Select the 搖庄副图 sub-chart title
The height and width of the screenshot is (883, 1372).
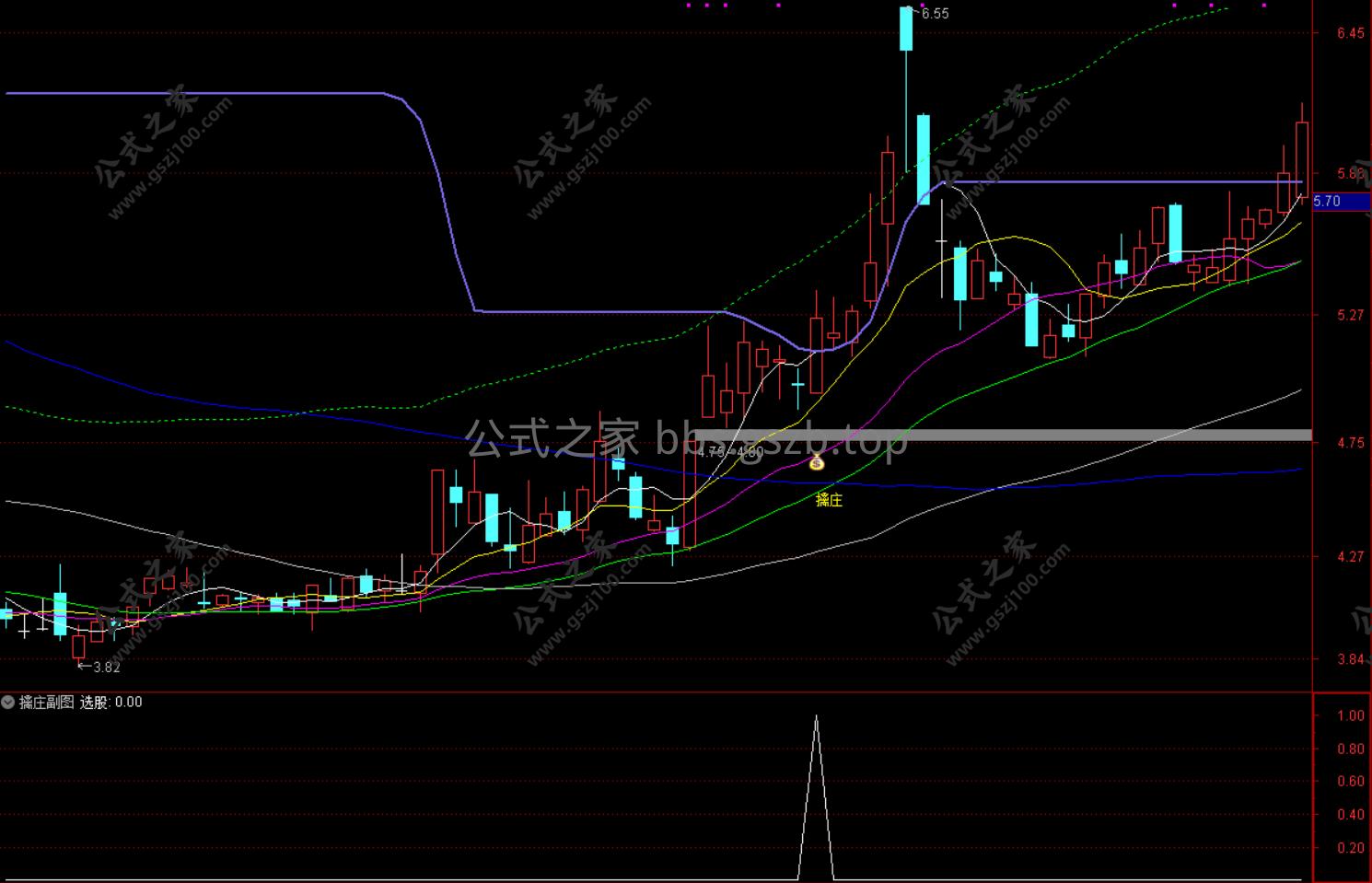pyautogui.click(x=46, y=703)
